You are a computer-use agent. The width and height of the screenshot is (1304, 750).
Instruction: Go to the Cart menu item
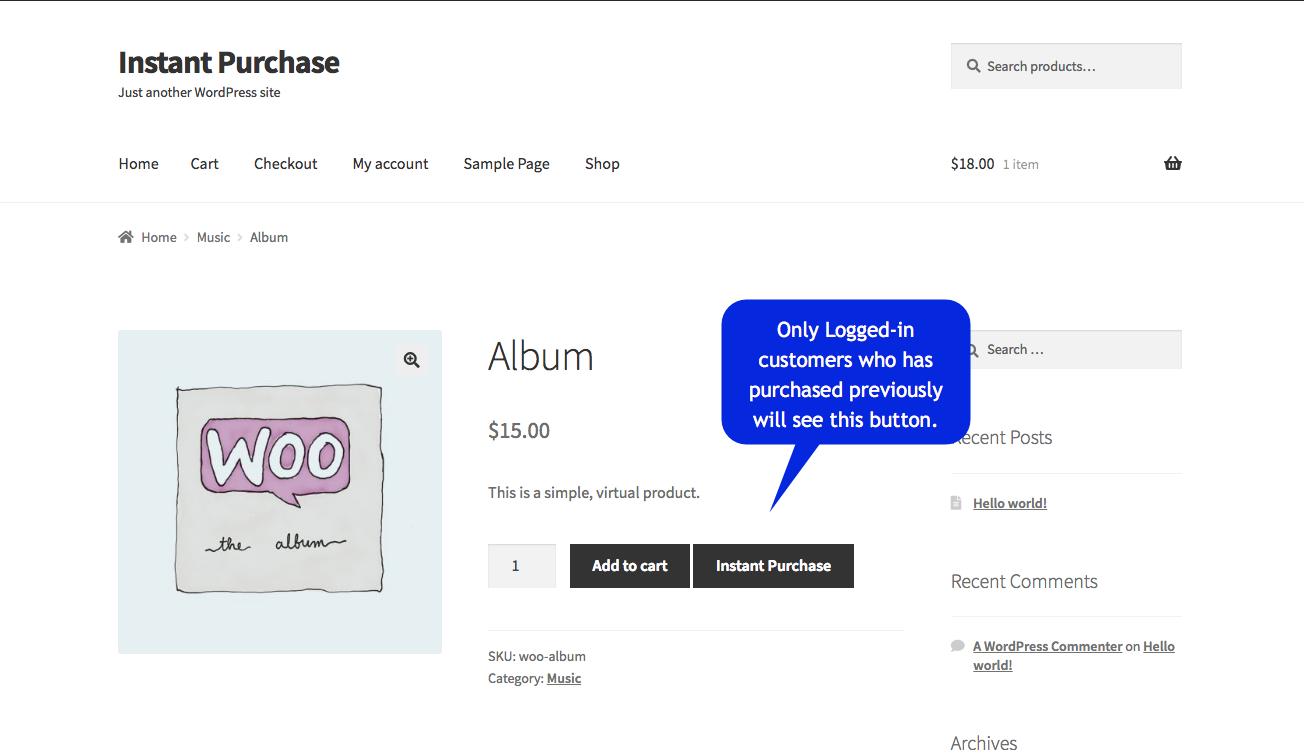[205, 164]
